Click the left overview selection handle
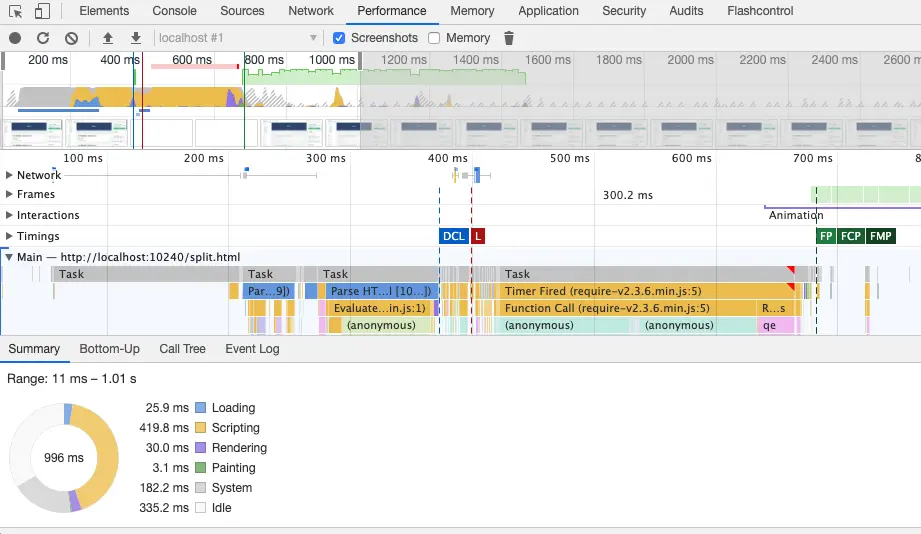The height and width of the screenshot is (534, 921). 4,61
